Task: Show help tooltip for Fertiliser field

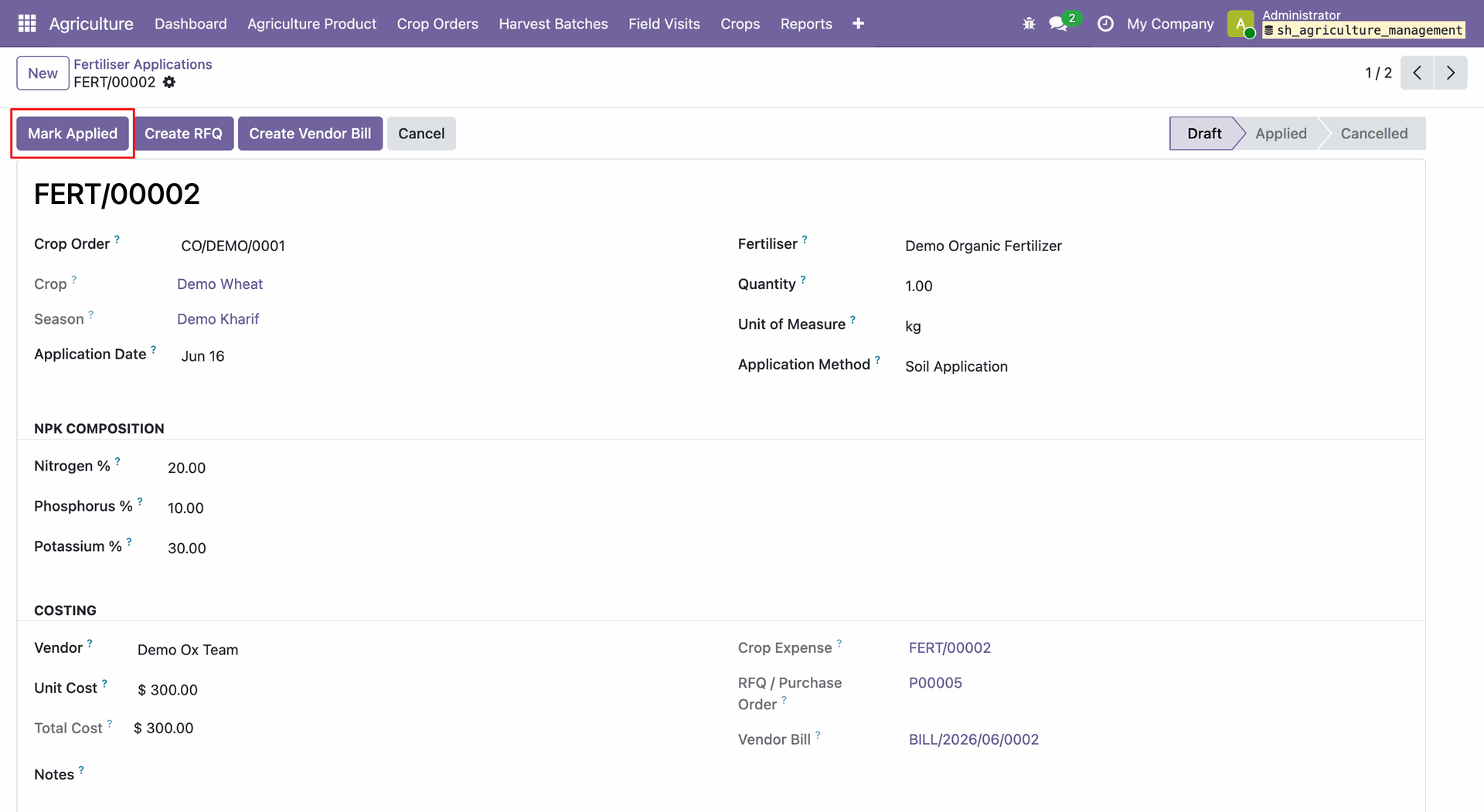Action: click(x=805, y=240)
